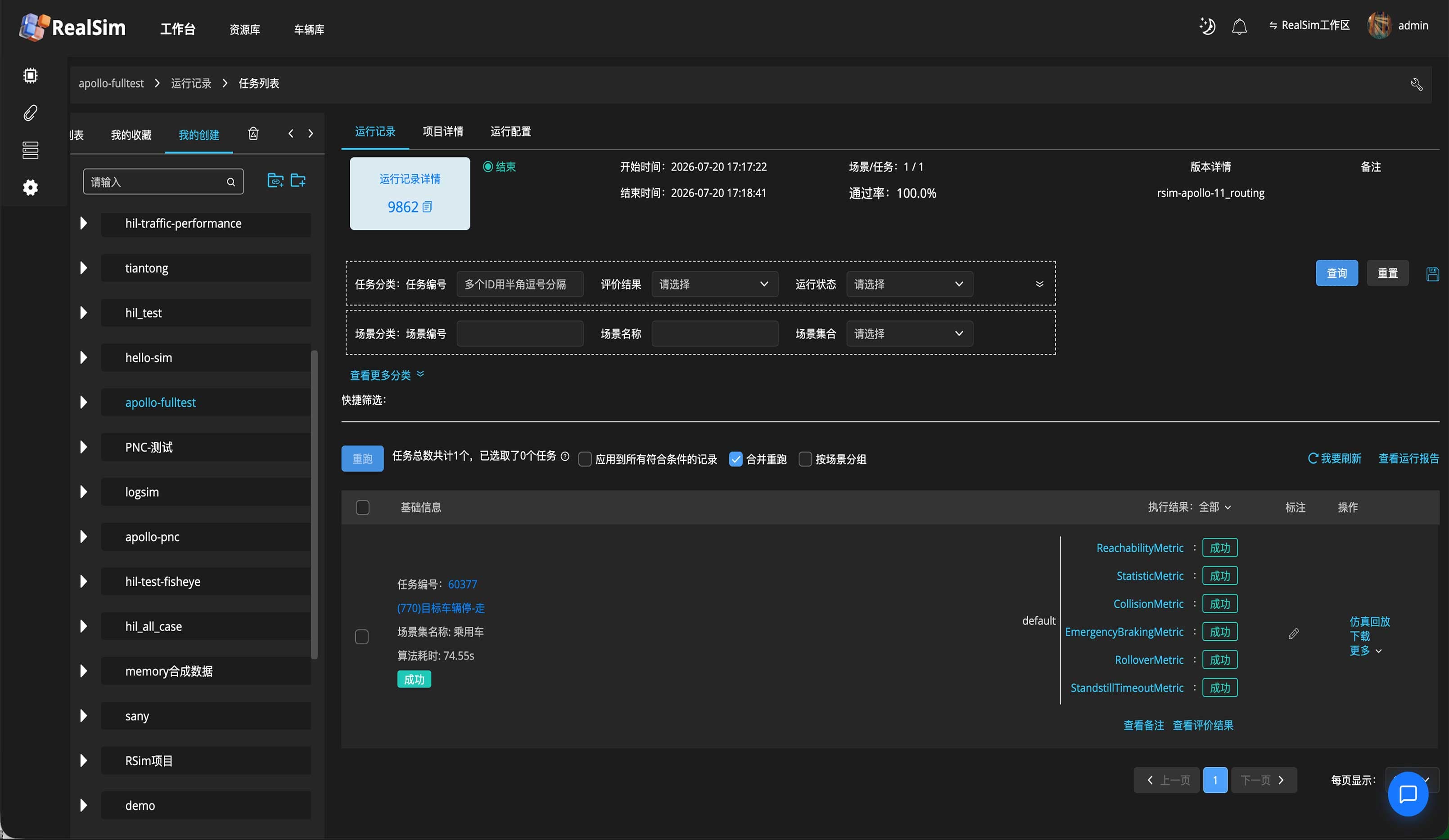The image size is (1449, 840).
Task: Open the 评价结果 dropdown
Action: pyautogui.click(x=714, y=284)
